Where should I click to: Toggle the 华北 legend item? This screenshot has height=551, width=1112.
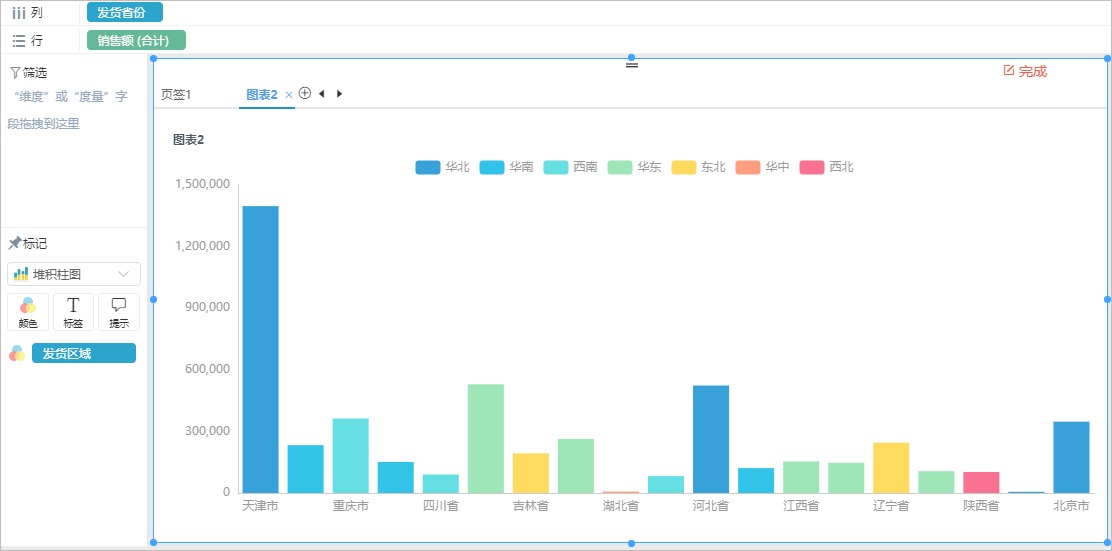tap(443, 167)
